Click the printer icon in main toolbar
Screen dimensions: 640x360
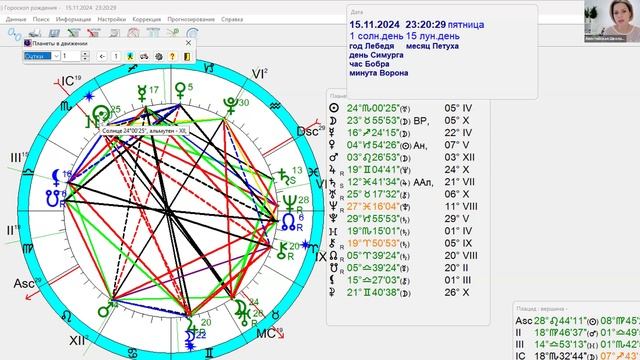click(35, 33)
